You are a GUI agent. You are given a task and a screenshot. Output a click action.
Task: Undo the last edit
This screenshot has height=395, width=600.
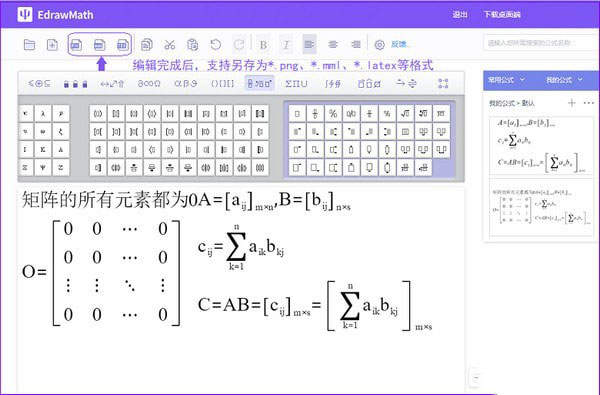216,45
